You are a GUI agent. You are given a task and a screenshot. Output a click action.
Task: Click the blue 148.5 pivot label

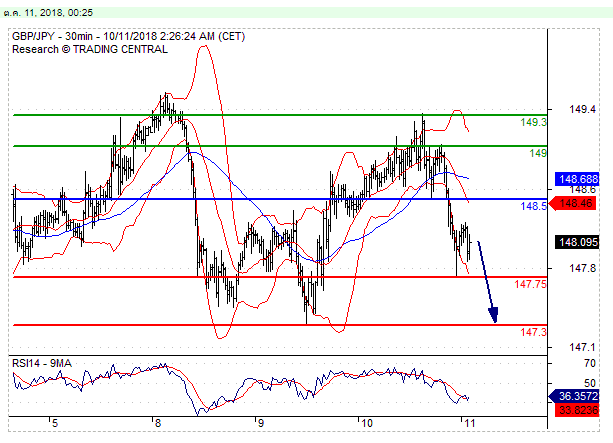coord(534,206)
